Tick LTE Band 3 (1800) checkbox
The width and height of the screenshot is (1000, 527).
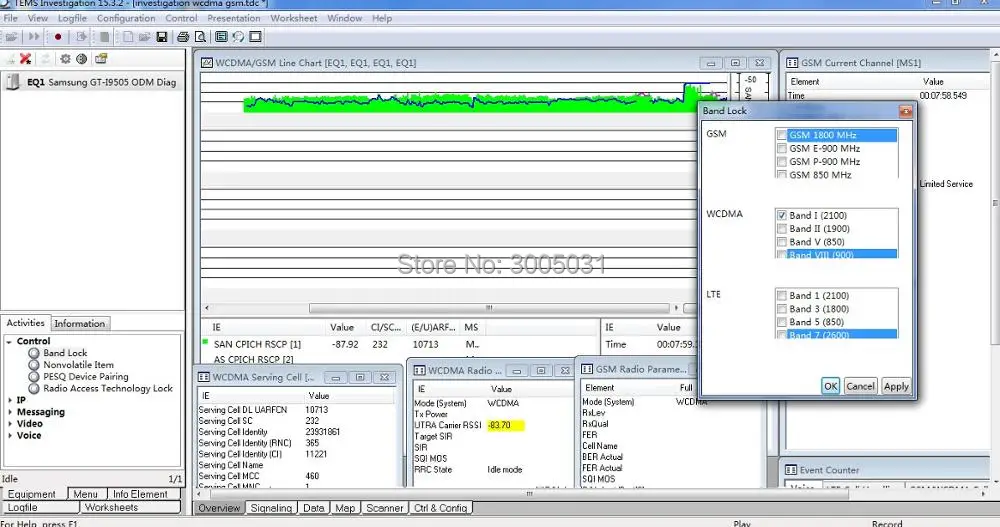pos(781,309)
